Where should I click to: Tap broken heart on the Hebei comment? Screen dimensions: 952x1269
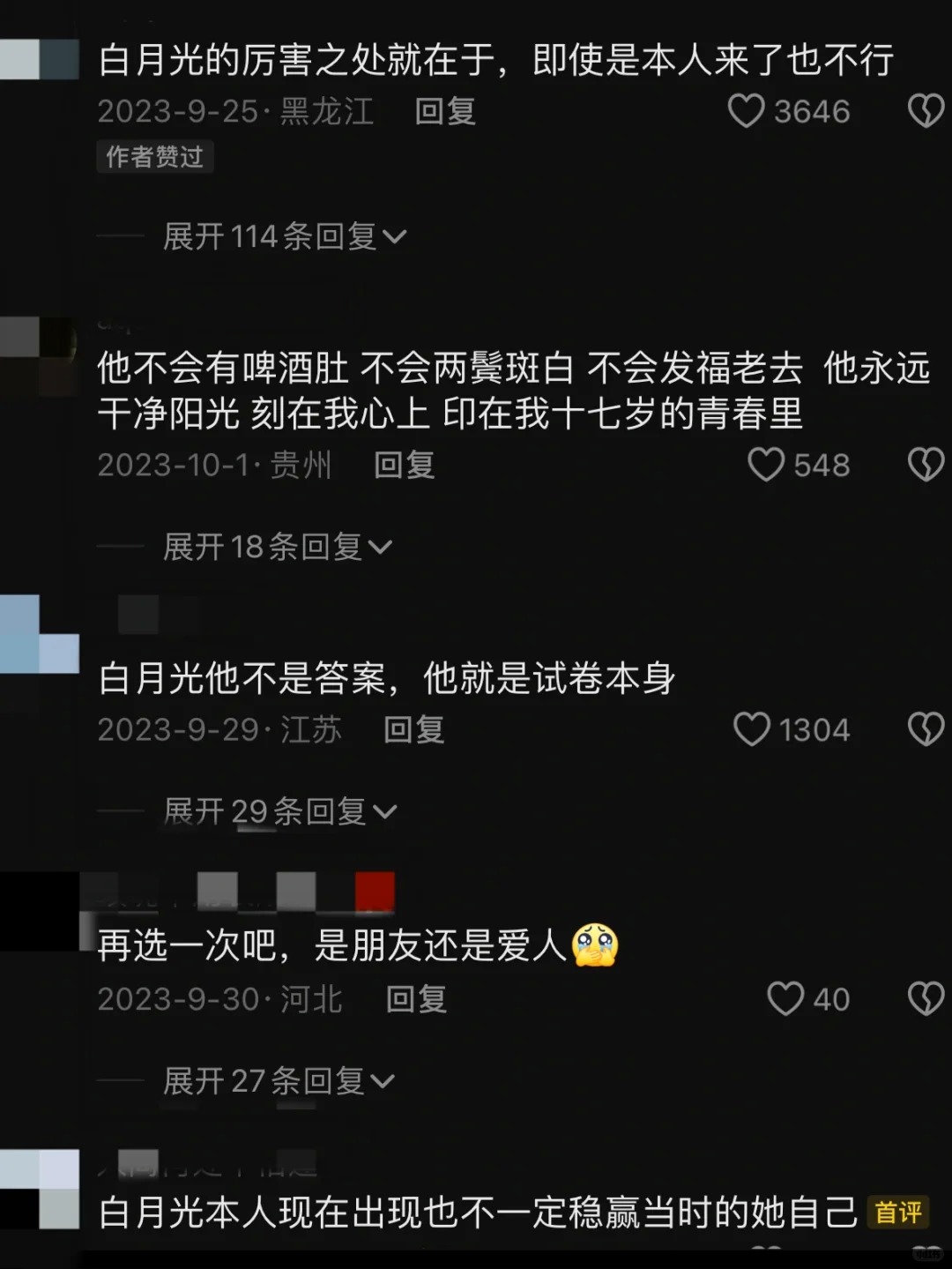(x=926, y=999)
